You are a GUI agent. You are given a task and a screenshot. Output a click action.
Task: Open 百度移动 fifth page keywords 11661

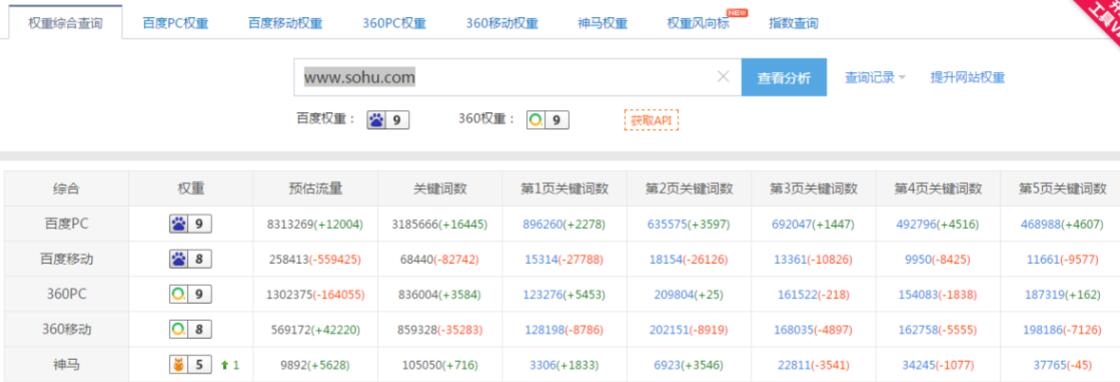coord(1043,259)
